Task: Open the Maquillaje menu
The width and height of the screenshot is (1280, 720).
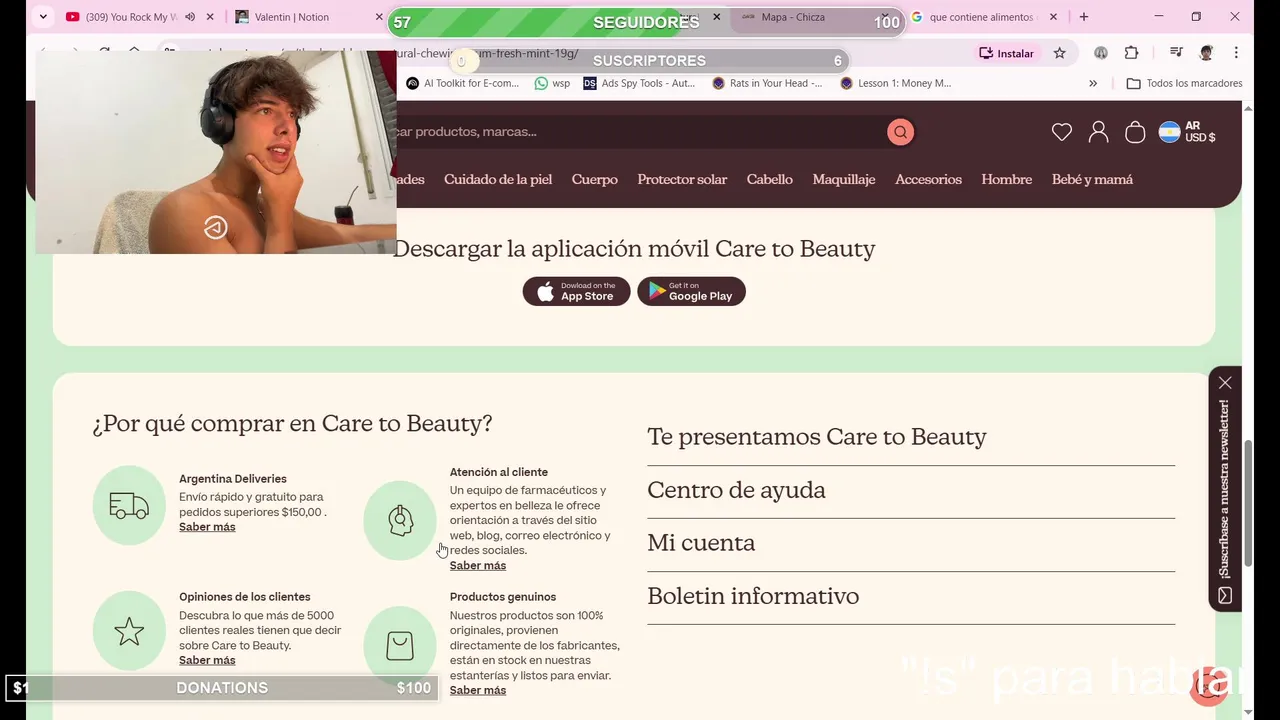Action: tap(844, 179)
